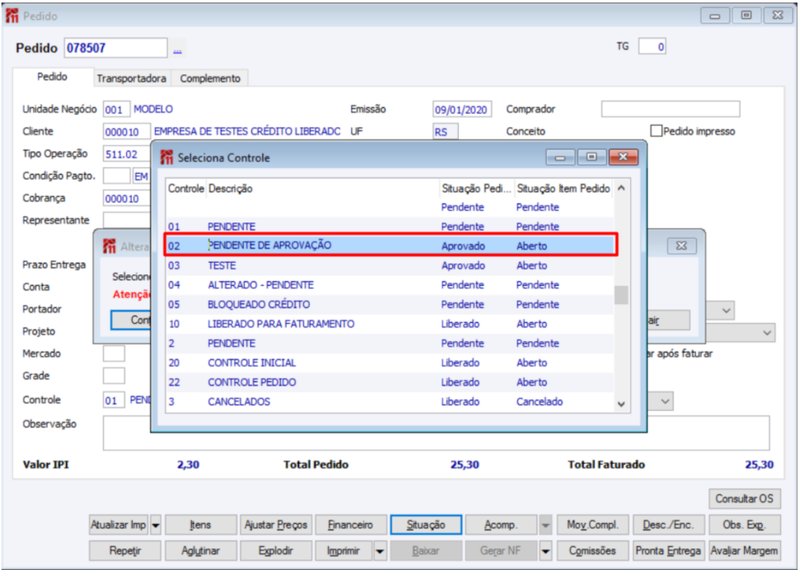800x570 pixels.
Task: Open the dropdown arrow beside Acomp. button
Action: click(545, 525)
